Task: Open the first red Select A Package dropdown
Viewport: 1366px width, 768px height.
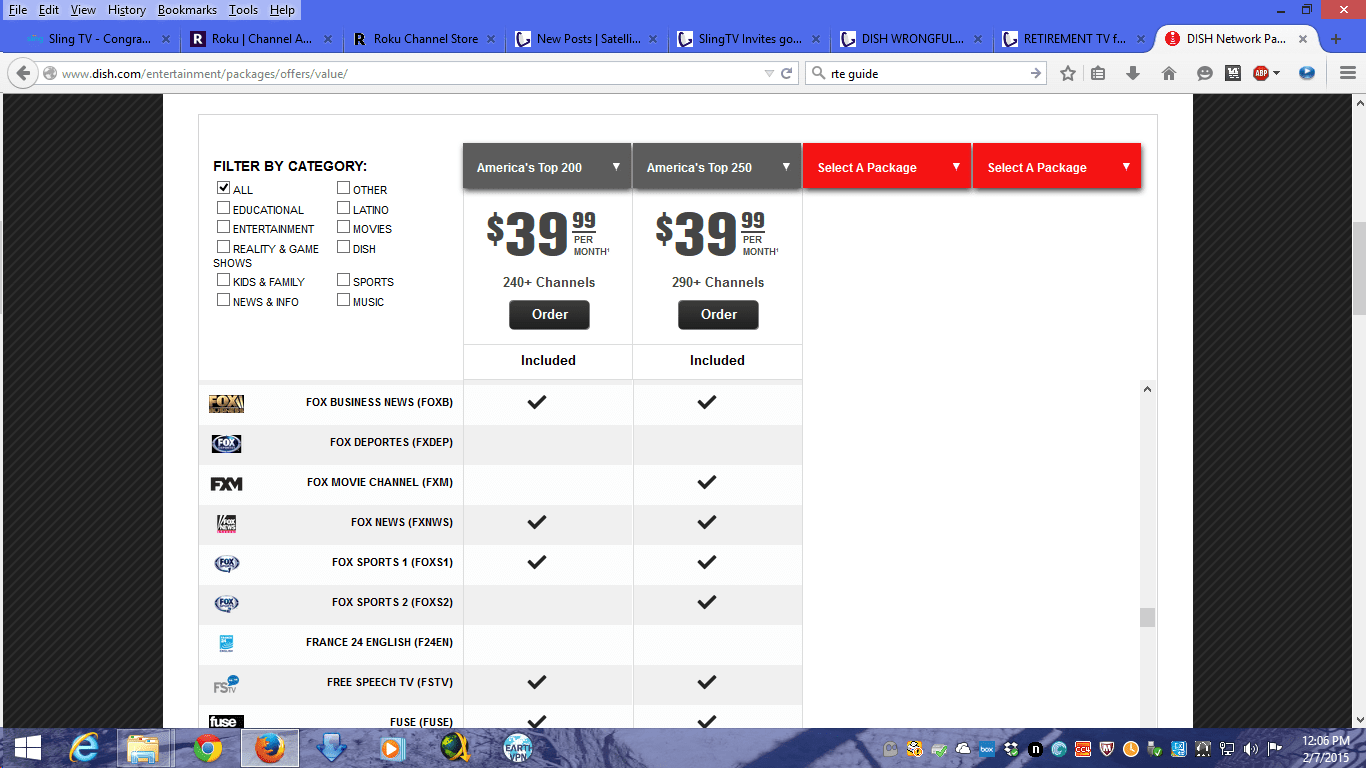Action: [887, 167]
